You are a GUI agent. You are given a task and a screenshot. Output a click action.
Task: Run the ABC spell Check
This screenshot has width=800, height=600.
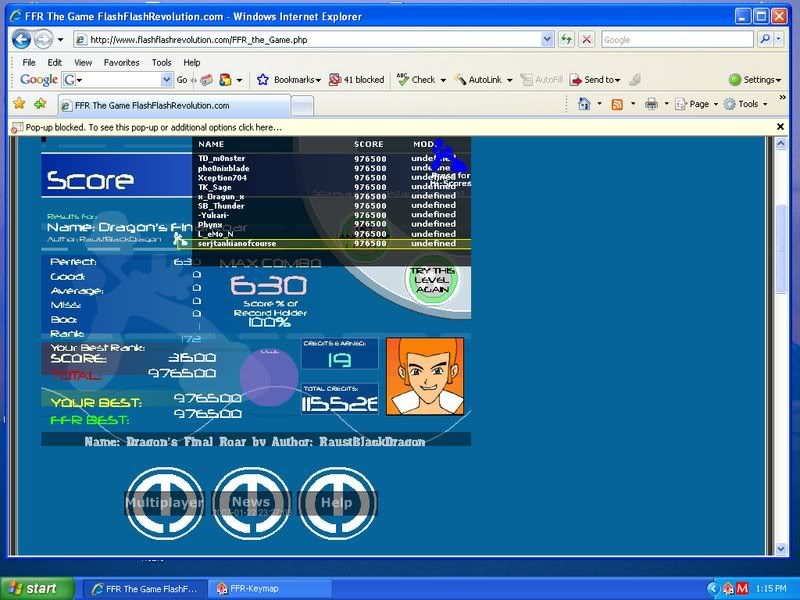[416, 80]
